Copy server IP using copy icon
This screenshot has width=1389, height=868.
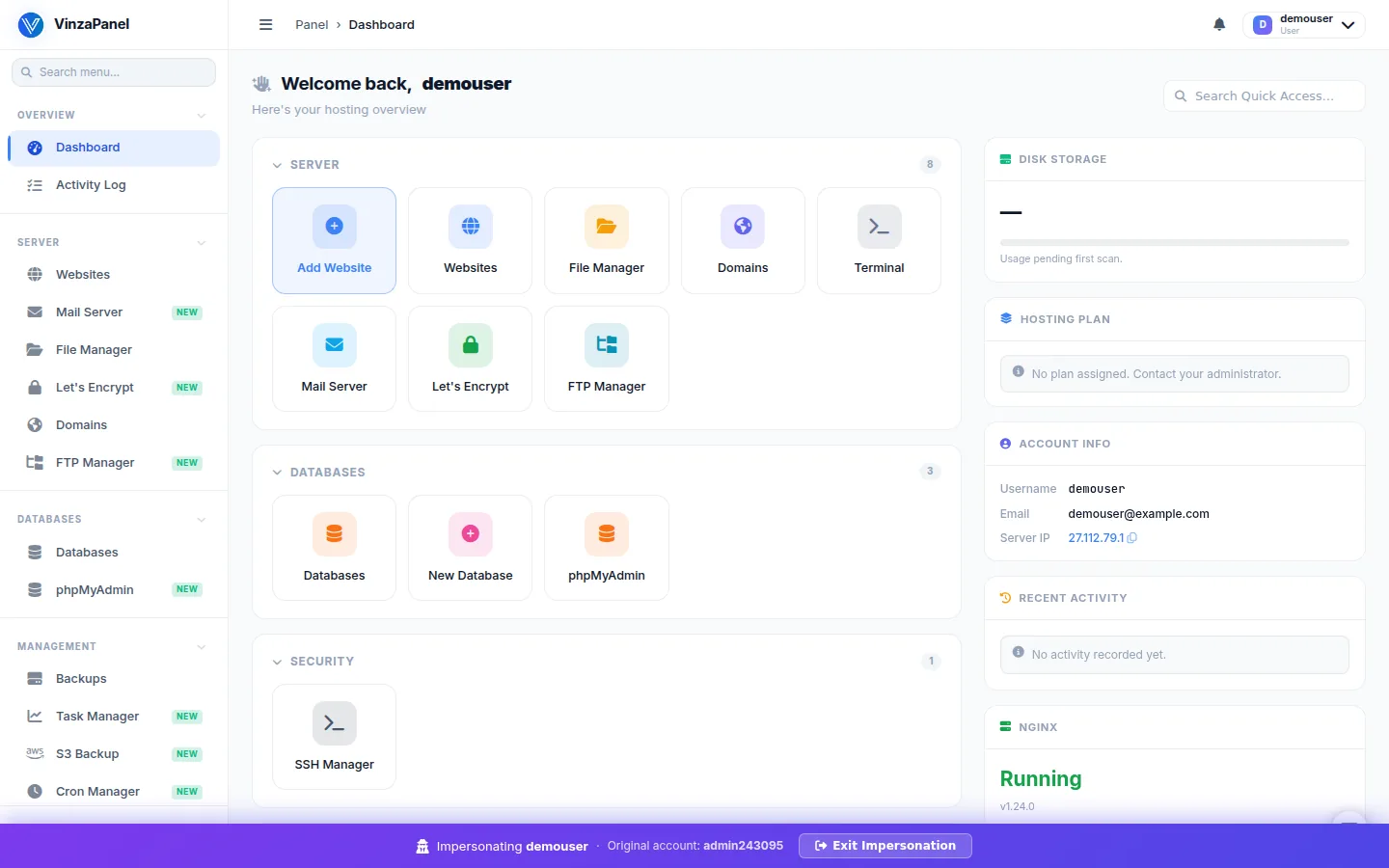(x=1132, y=538)
